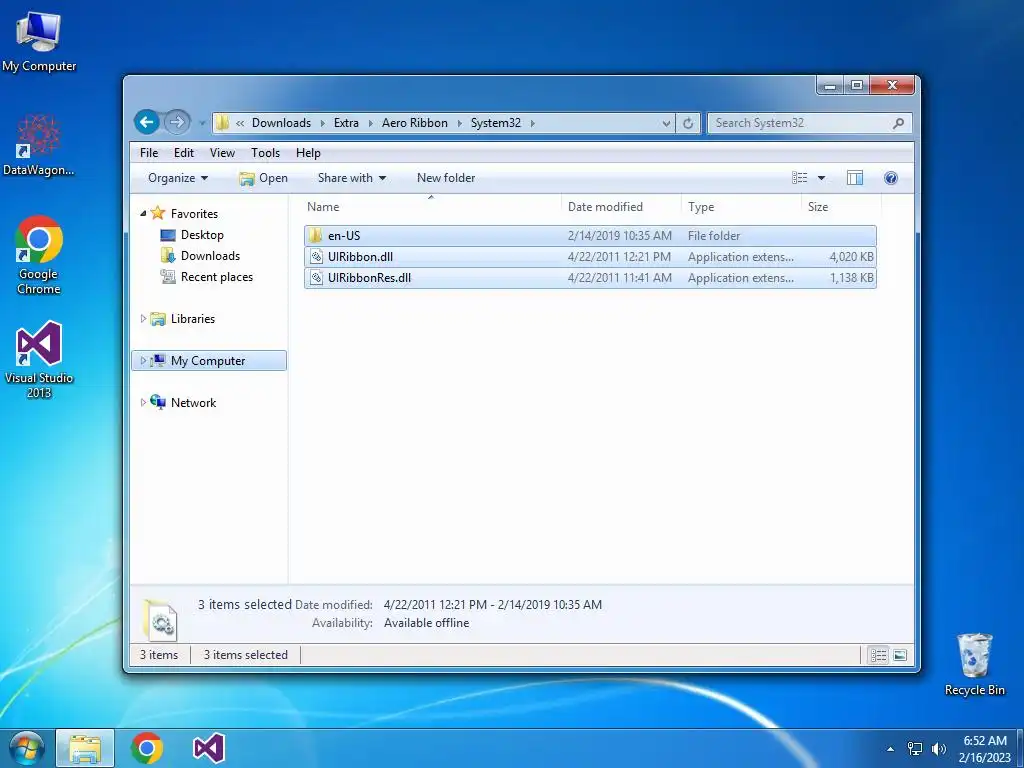Open the Organize dropdown
Image resolution: width=1024 pixels, height=768 pixels.
(178, 178)
